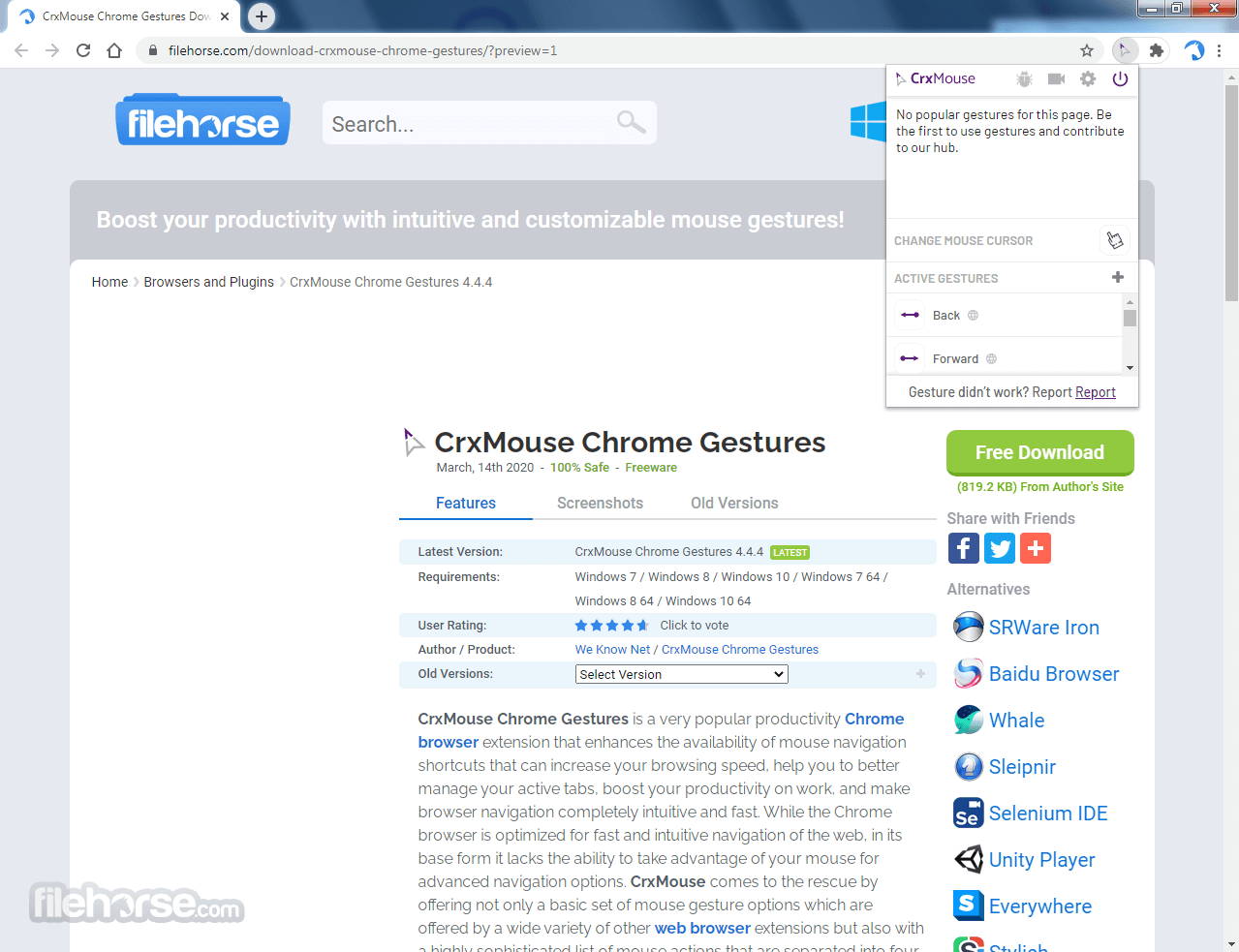The height and width of the screenshot is (952, 1239).
Task: Close the CrxMouse Chrome Gestures tab
Action: point(225,16)
